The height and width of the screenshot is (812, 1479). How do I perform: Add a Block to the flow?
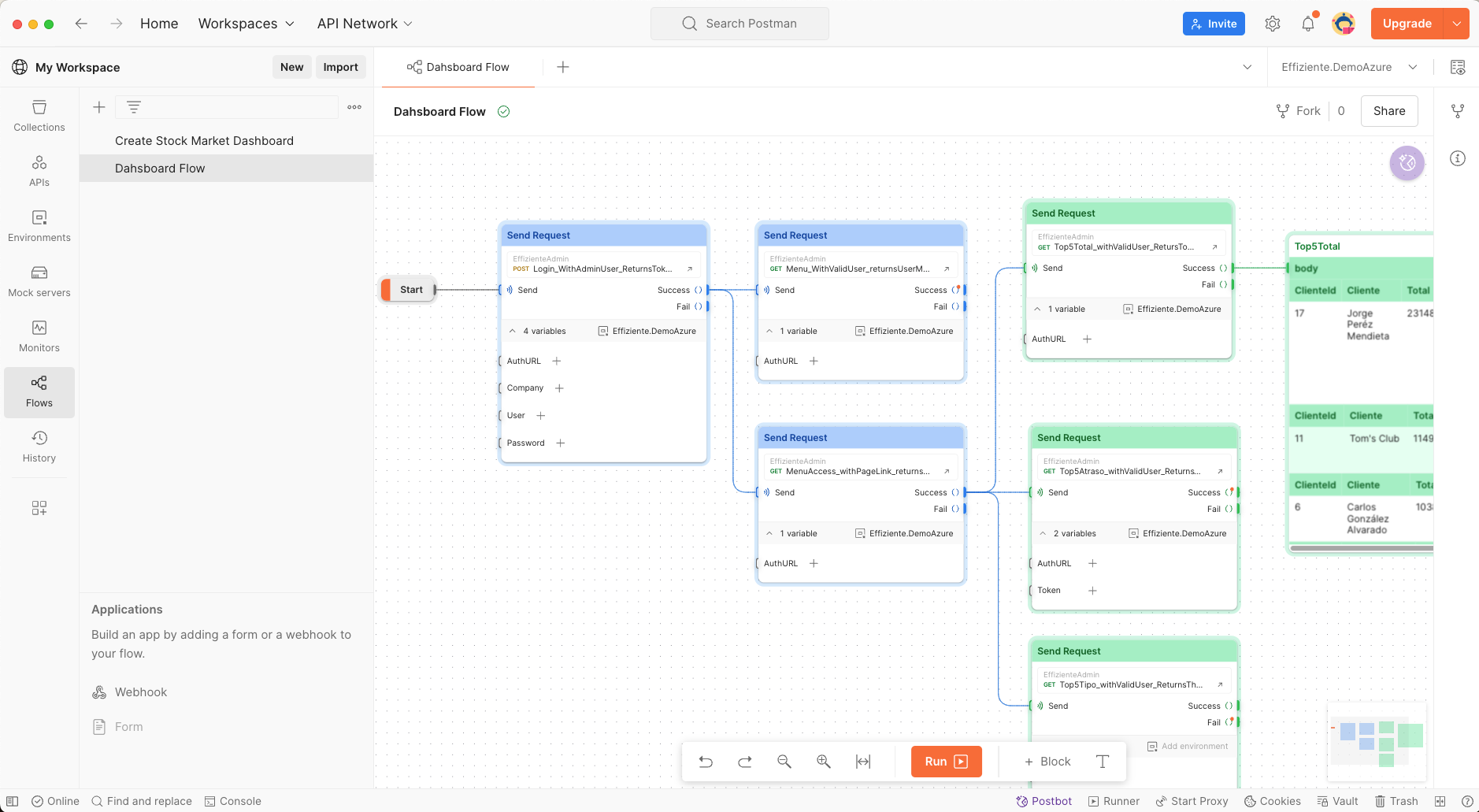[1047, 762]
